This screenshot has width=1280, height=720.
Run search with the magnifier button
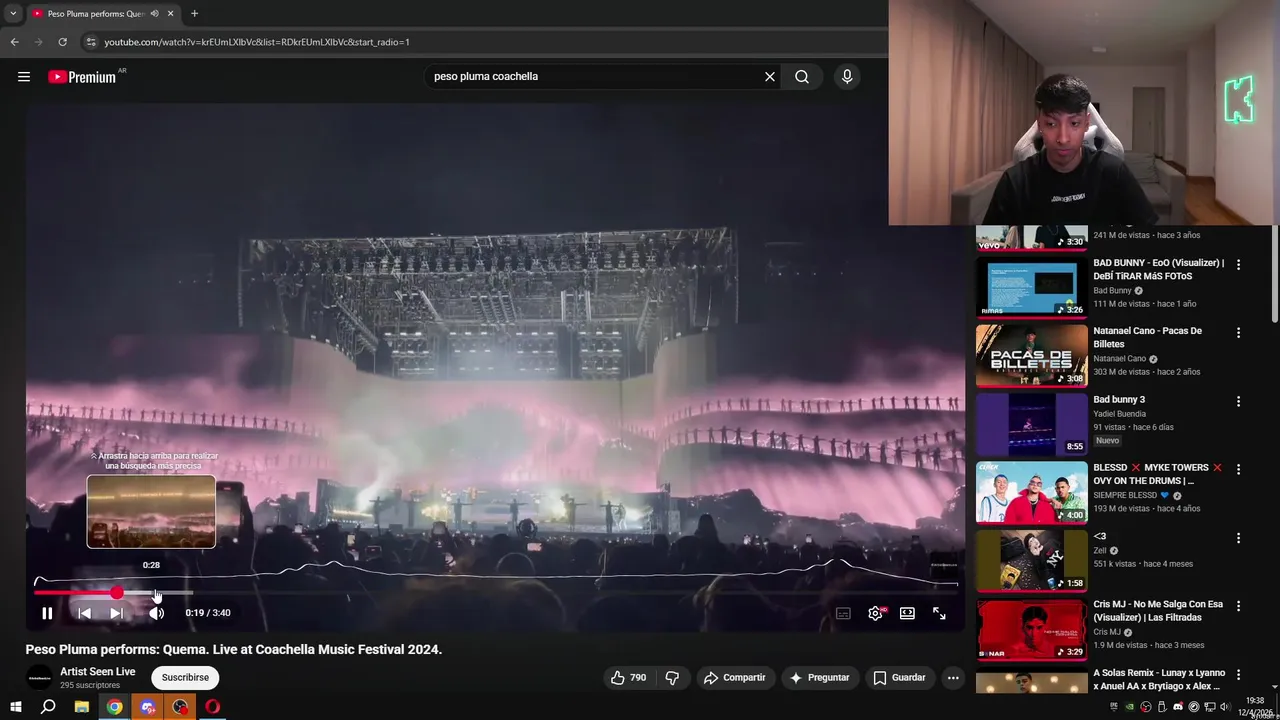click(802, 77)
